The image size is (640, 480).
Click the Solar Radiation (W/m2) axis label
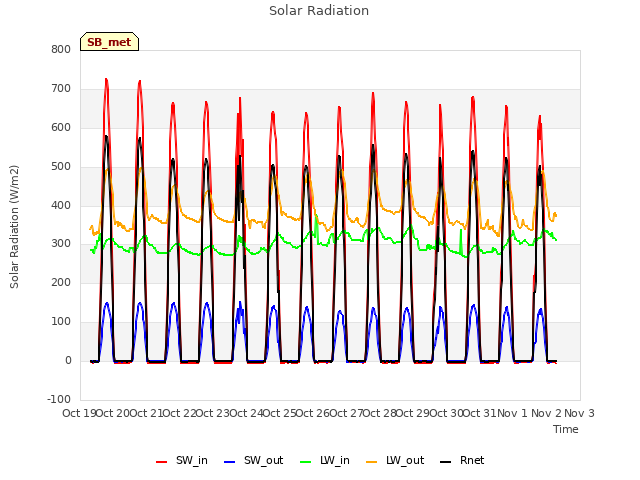(14, 227)
